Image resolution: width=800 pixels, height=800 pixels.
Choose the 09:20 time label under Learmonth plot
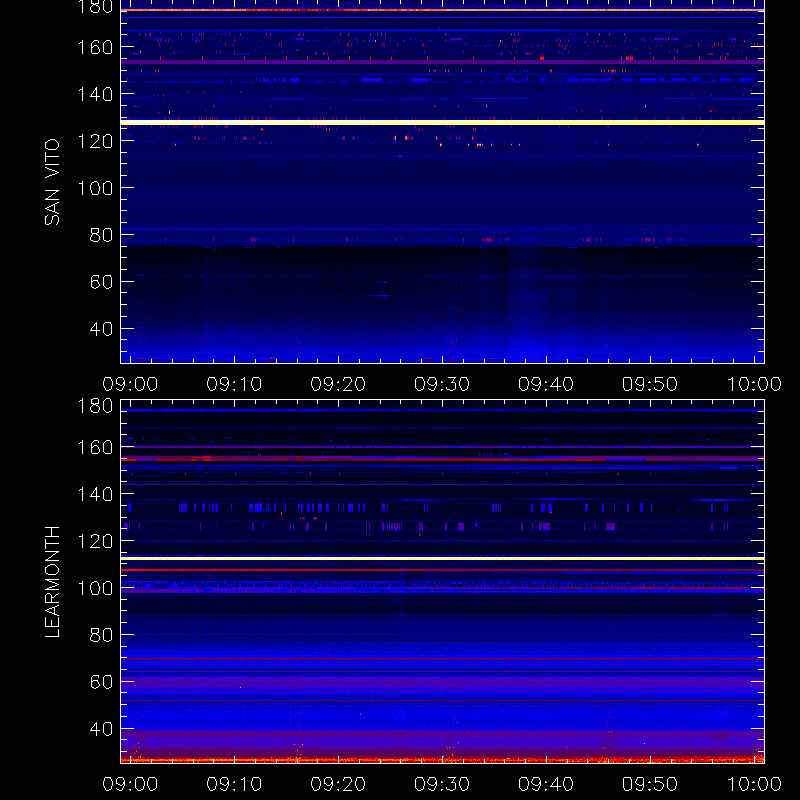(x=338, y=784)
